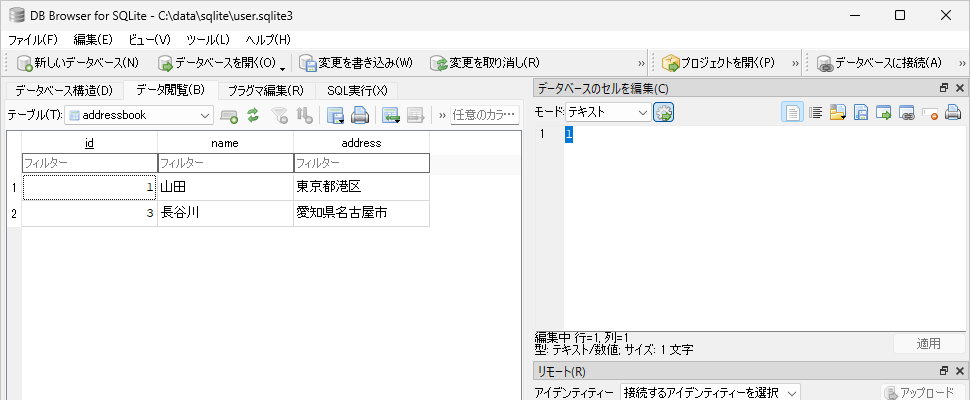The height and width of the screenshot is (400, 970).
Task: Expand the identity selection dropdown
Action: click(x=710, y=393)
